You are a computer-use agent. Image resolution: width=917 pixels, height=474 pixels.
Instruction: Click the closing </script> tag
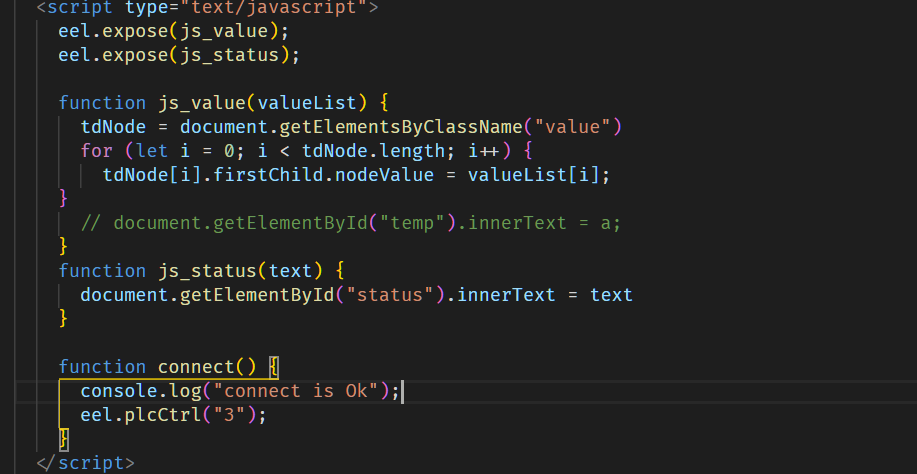pos(85,463)
